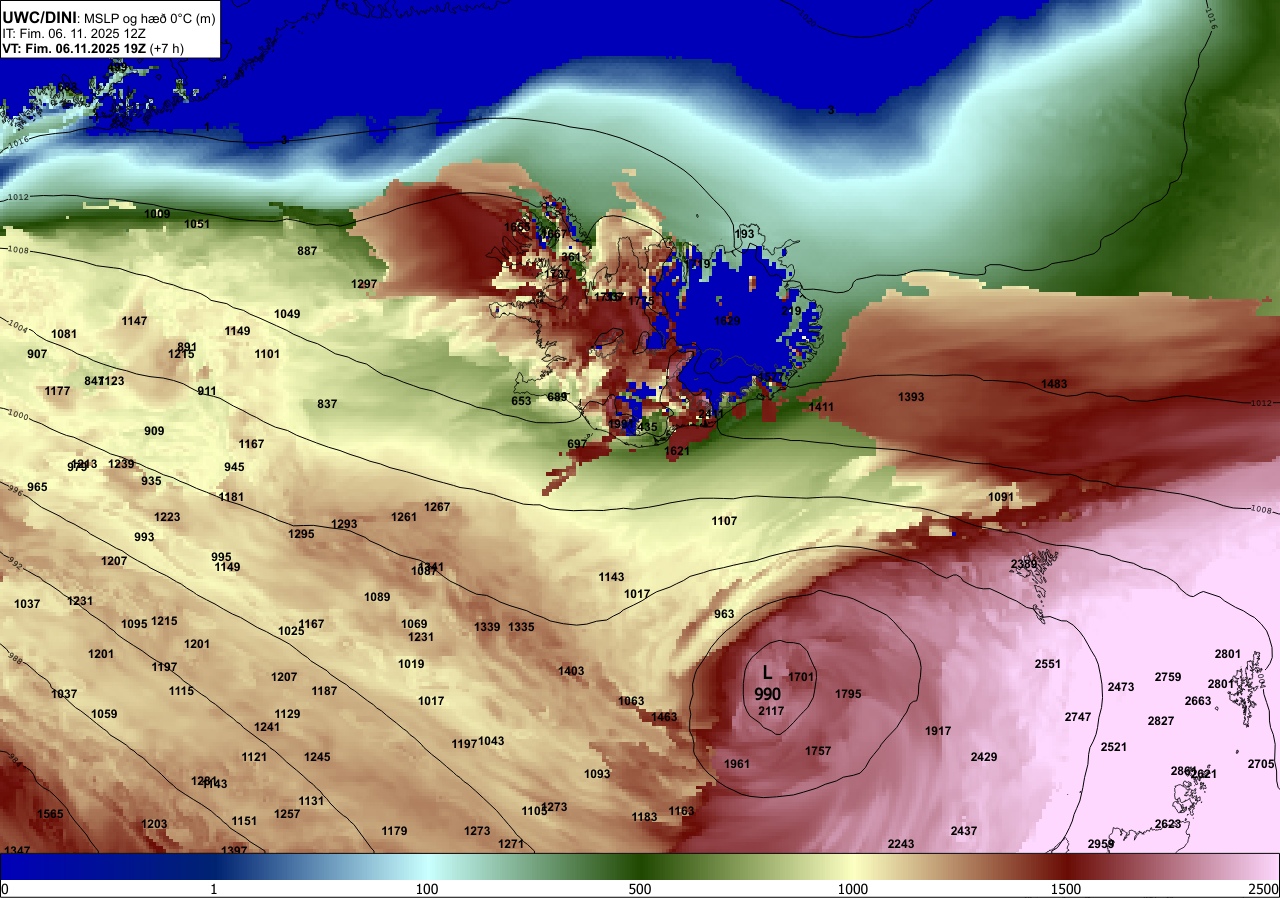Screen dimensions: 1280x898
Task: Click the 1393 height label
Action: (x=911, y=397)
